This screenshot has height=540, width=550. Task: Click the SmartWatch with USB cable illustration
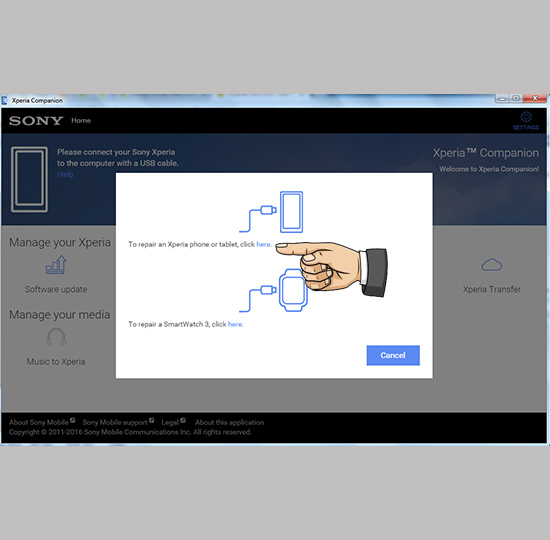(x=273, y=291)
